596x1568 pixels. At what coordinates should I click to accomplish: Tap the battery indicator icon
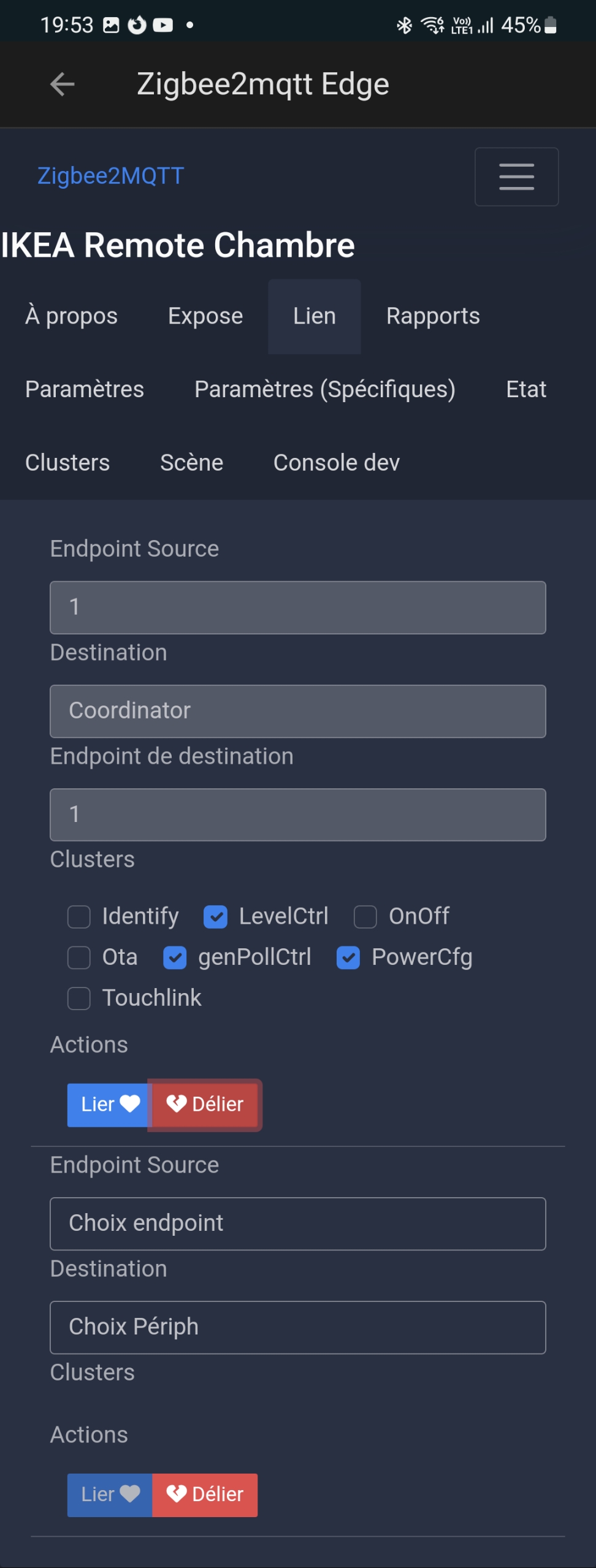point(550,25)
